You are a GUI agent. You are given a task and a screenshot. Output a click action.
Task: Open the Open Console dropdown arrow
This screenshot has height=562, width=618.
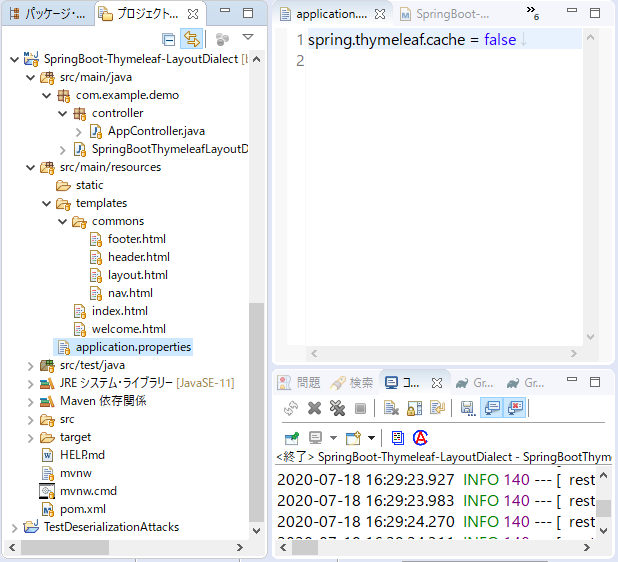(x=371, y=438)
